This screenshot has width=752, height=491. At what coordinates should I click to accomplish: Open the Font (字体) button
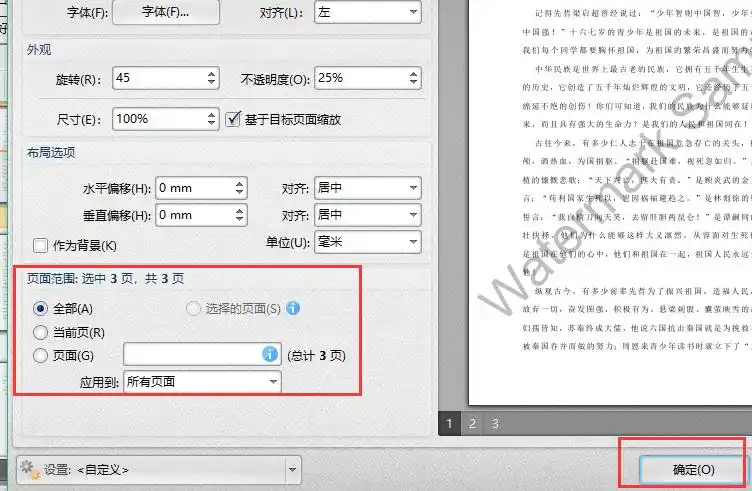(166, 12)
